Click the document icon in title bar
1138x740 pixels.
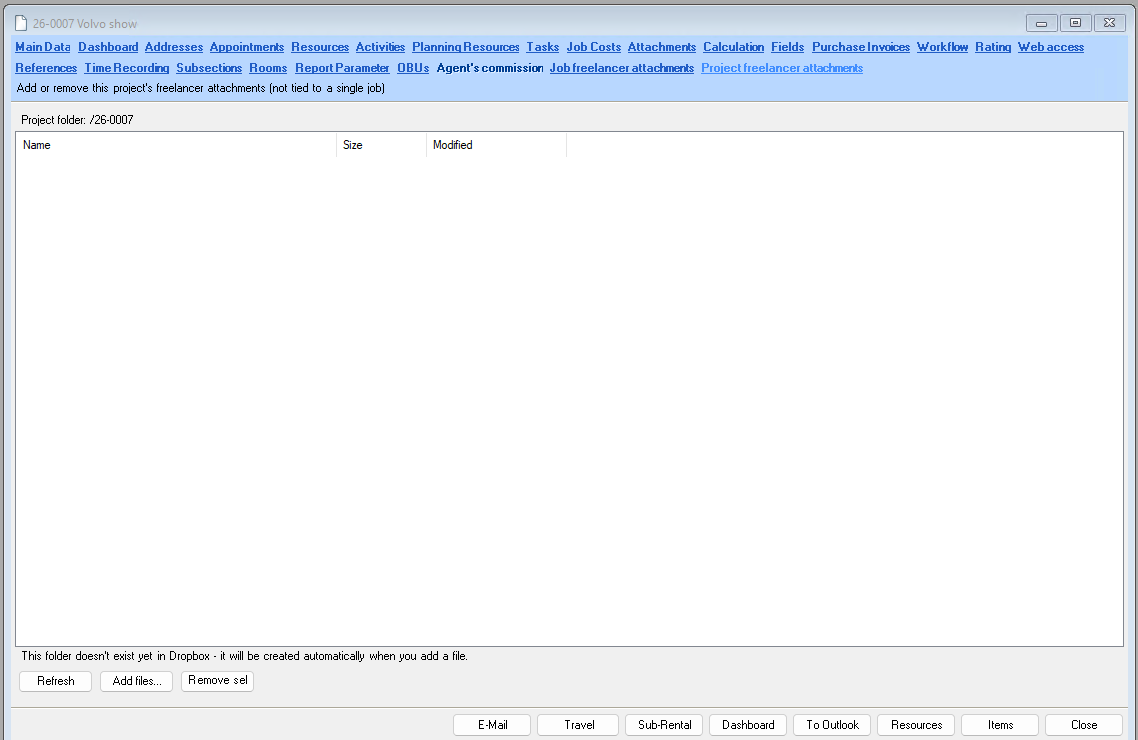[x=21, y=23]
